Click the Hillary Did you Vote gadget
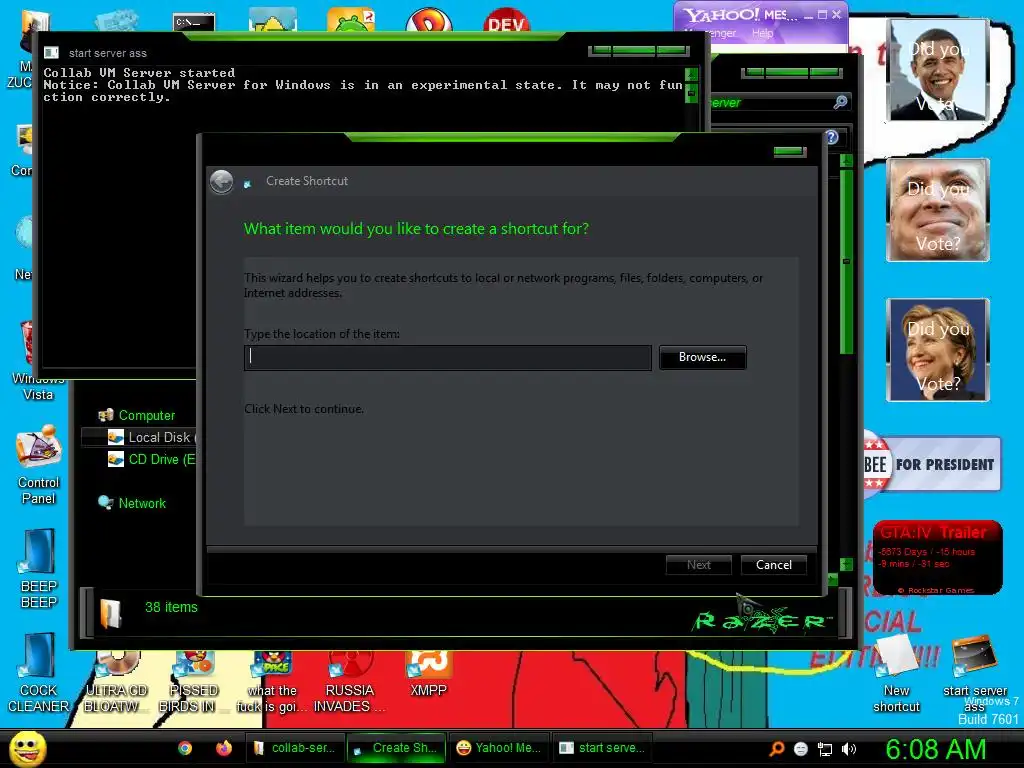Viewport: 1024px width, 768px height. point(938,350)
